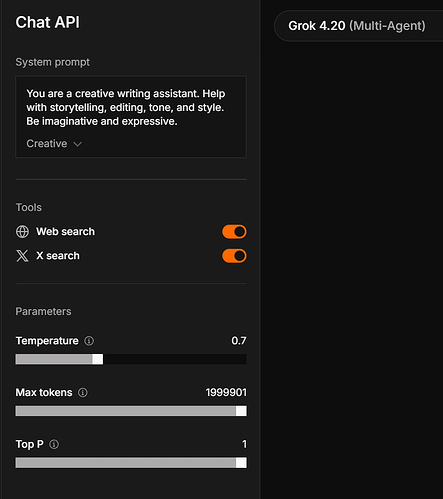Click the X search logo icon
This screenshot has width=443, height=499.
click(22, 256)
